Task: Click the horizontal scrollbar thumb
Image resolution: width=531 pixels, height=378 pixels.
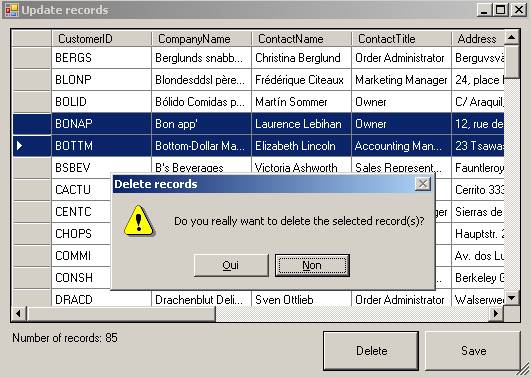Action: 121,314
